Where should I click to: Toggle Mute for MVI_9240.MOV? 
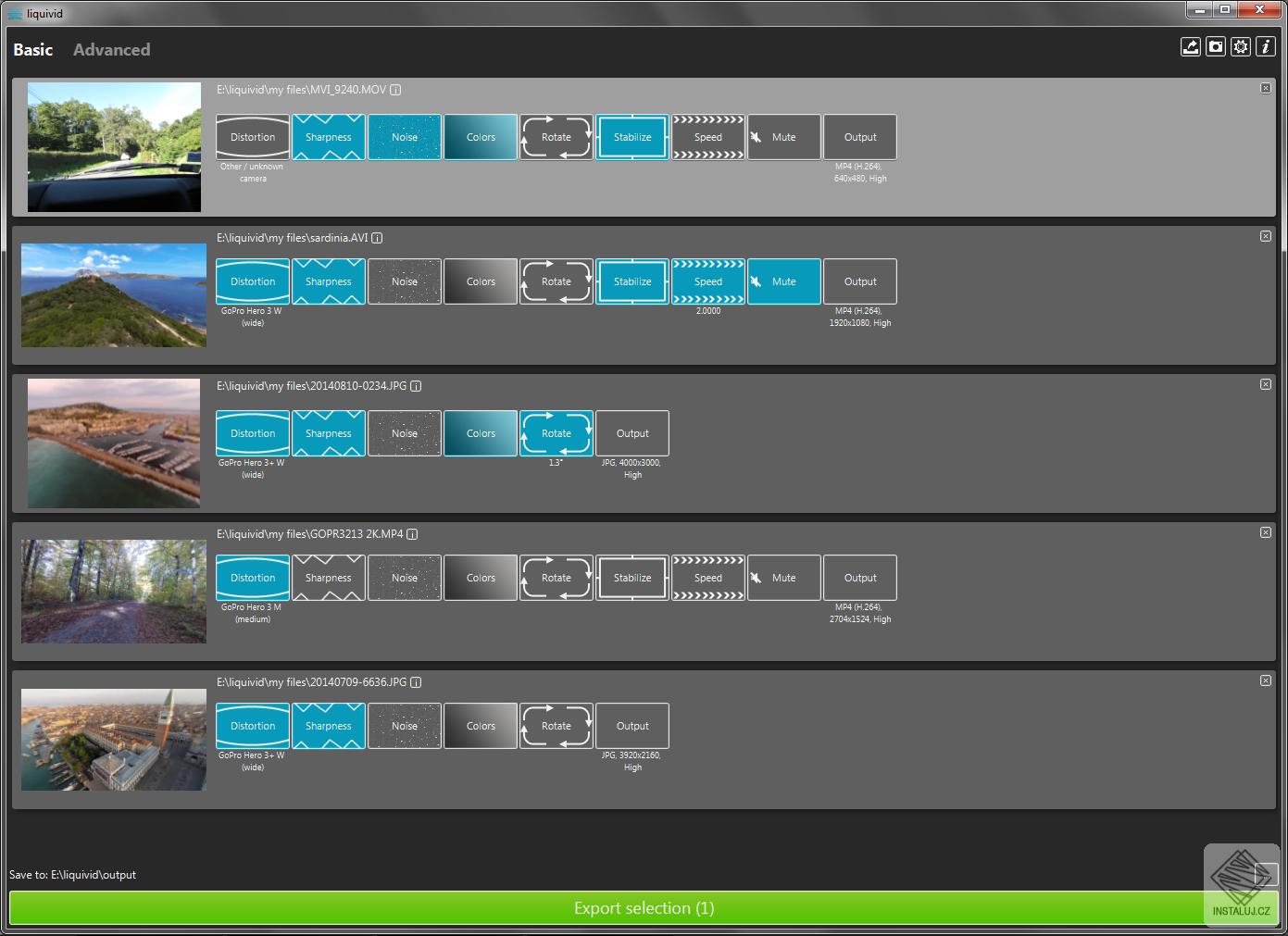tap(784, 137)
